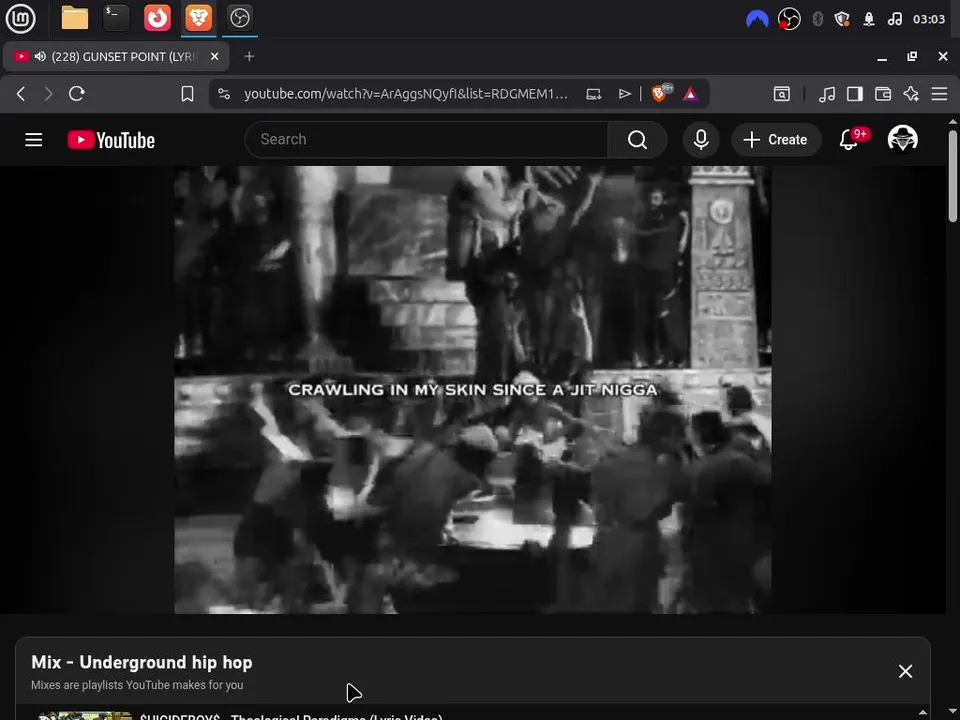
Task: Open YouTube notifications bell
Action: (x=848, y=140)
